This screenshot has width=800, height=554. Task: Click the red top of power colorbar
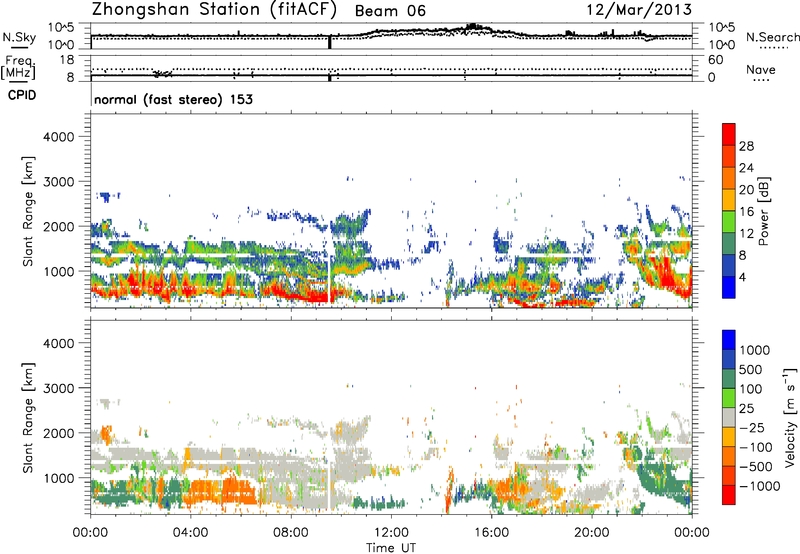[x=729, y=134]
